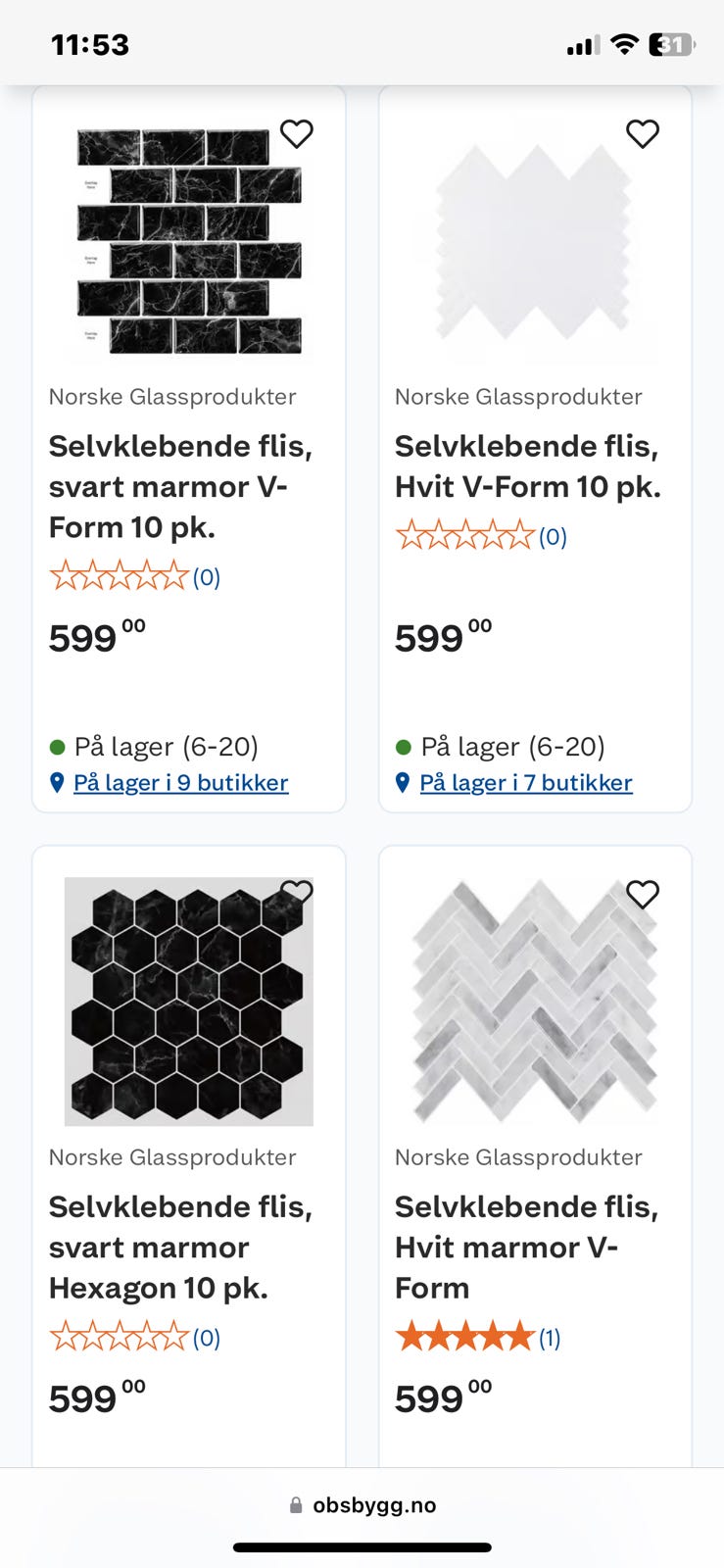
Task: Favorite the Hvit marmor V-Form tile
Action: pos(643,894)
